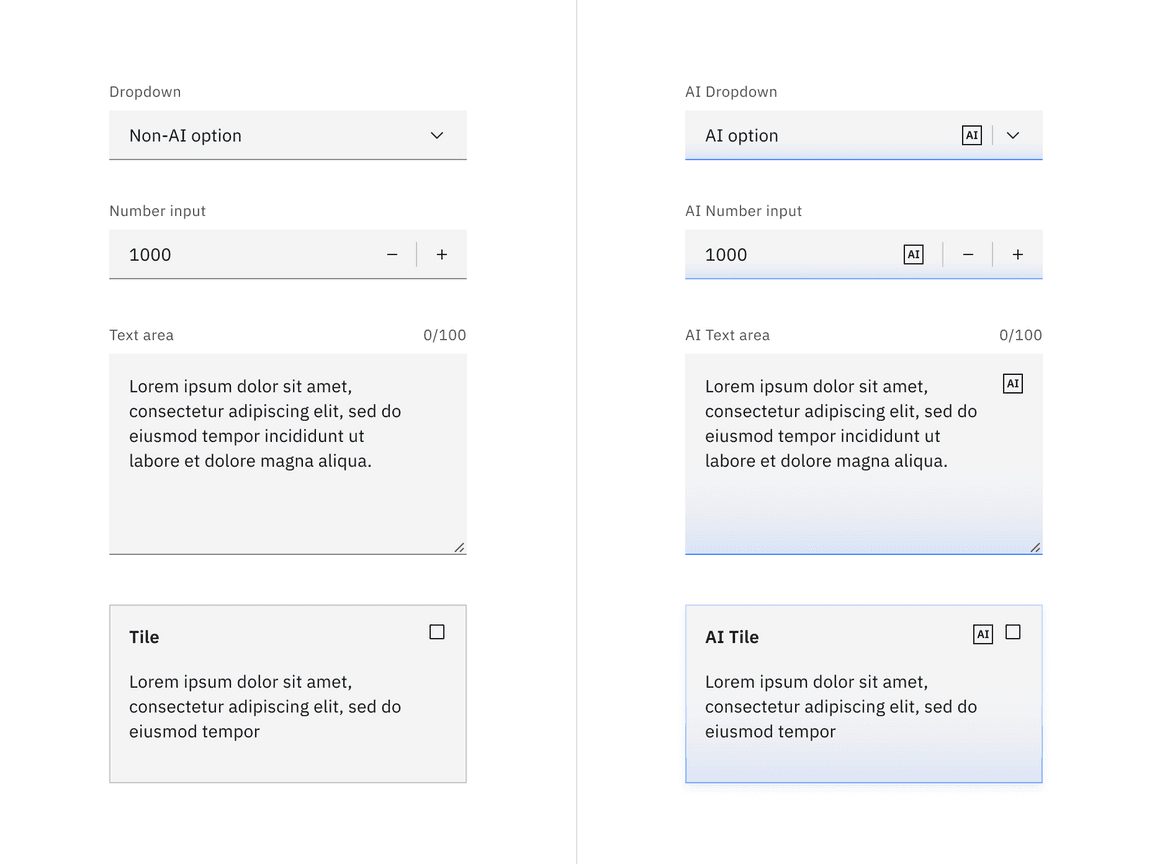The width and height of the screenshot is (1152, 864).
Task: Click inside the Text area lorem ipsum text
Action: pyautogui.click(x=265, y=423)
